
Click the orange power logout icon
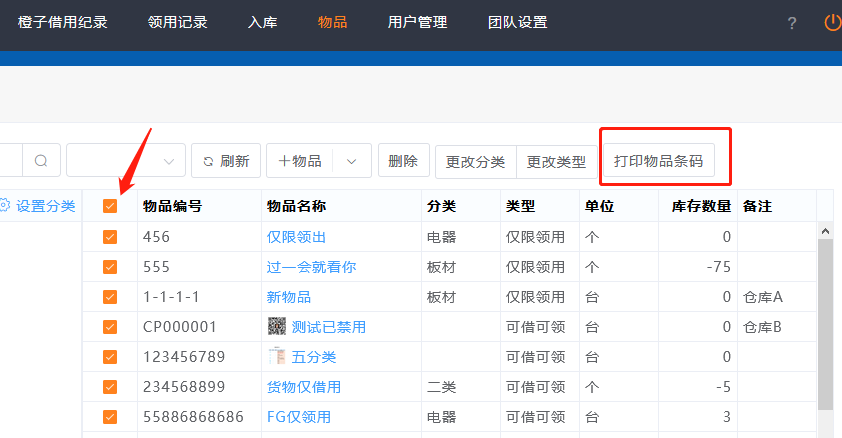click(x=832, y=22)
